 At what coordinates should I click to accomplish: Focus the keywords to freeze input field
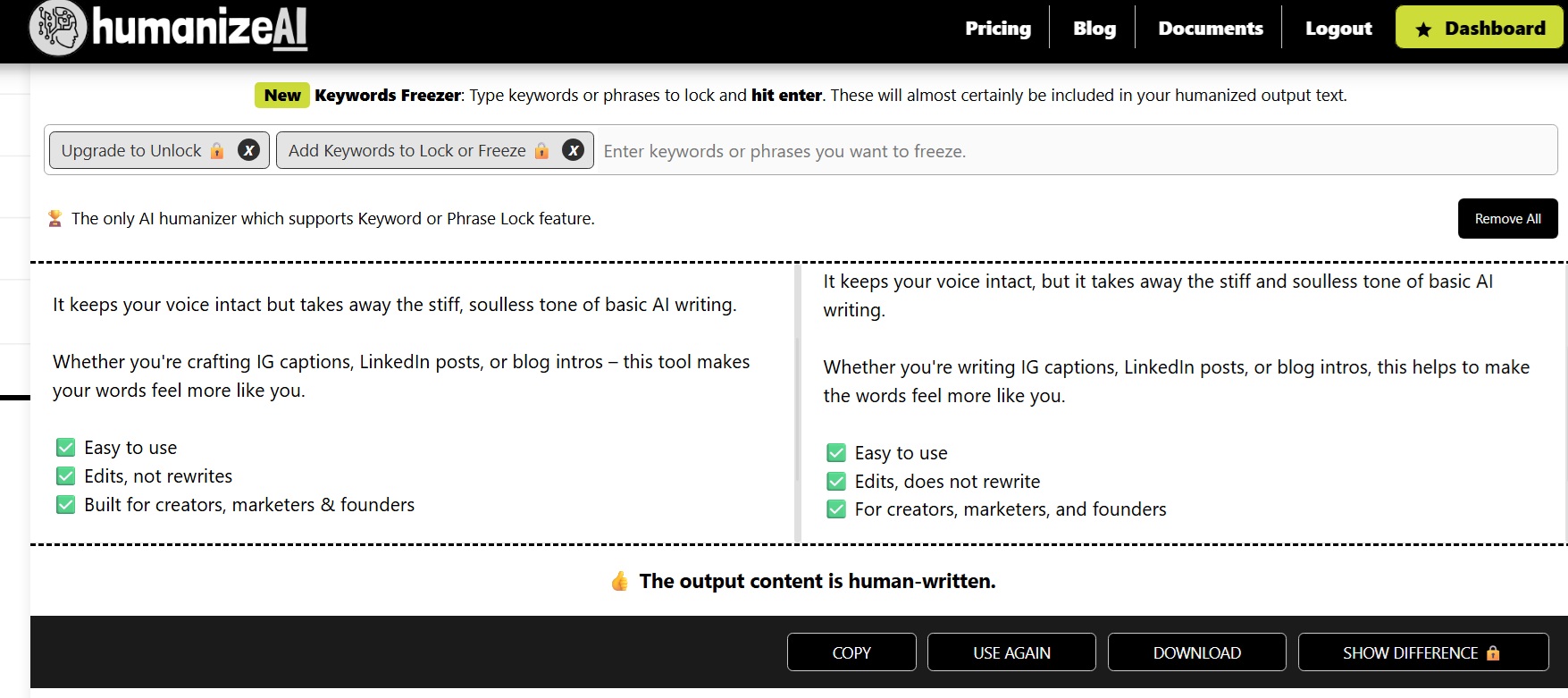pos(1072,151)
